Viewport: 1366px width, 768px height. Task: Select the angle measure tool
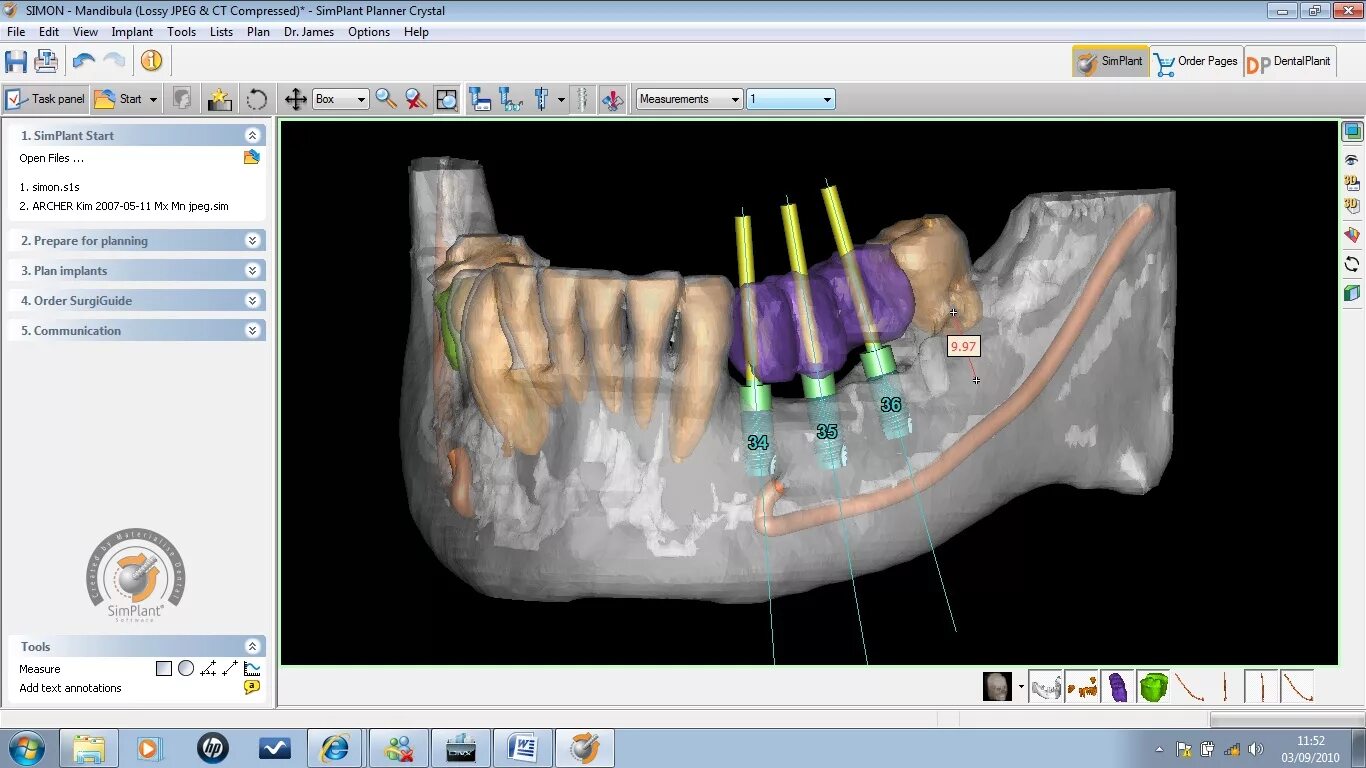click(x=208, y=669)
